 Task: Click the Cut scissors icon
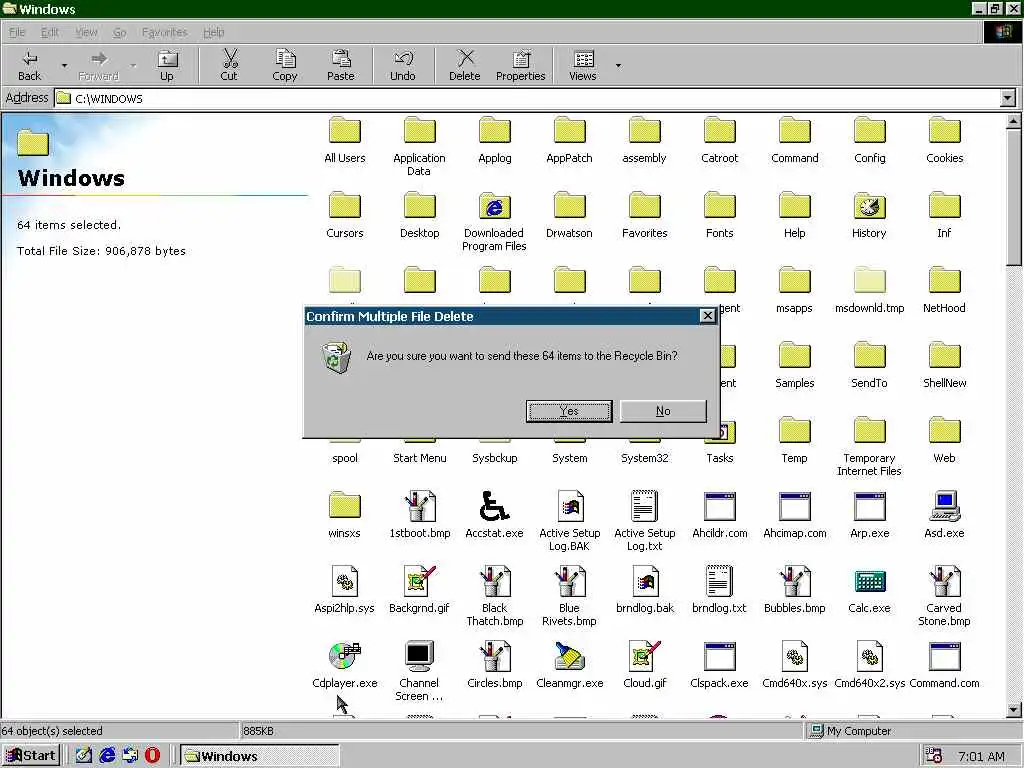(229, 59)
